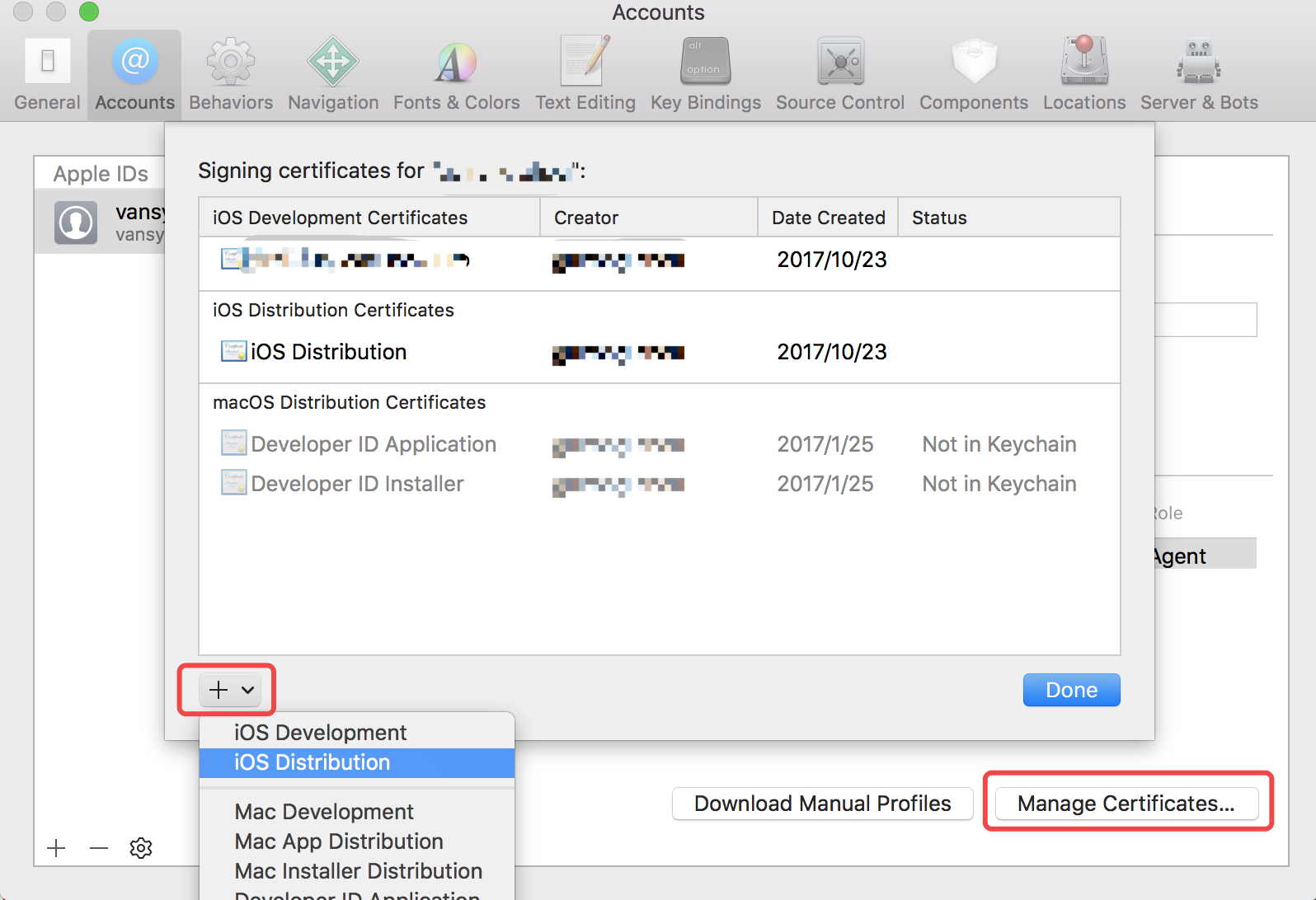Click the iOS Distribution certificate icon
The width and height of the screenshot is (1316, 900).
[234, 351]
